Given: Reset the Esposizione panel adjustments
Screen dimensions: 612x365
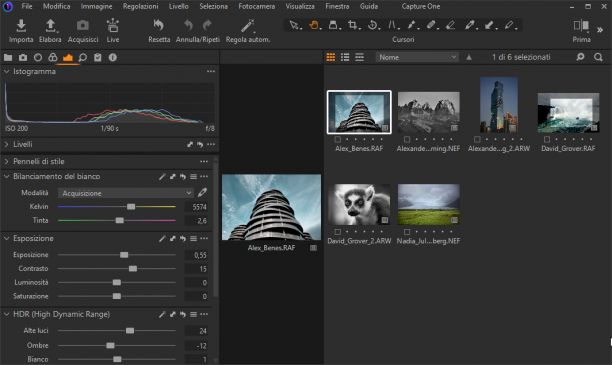Looking at the screenshot, I should coord(183,239).
